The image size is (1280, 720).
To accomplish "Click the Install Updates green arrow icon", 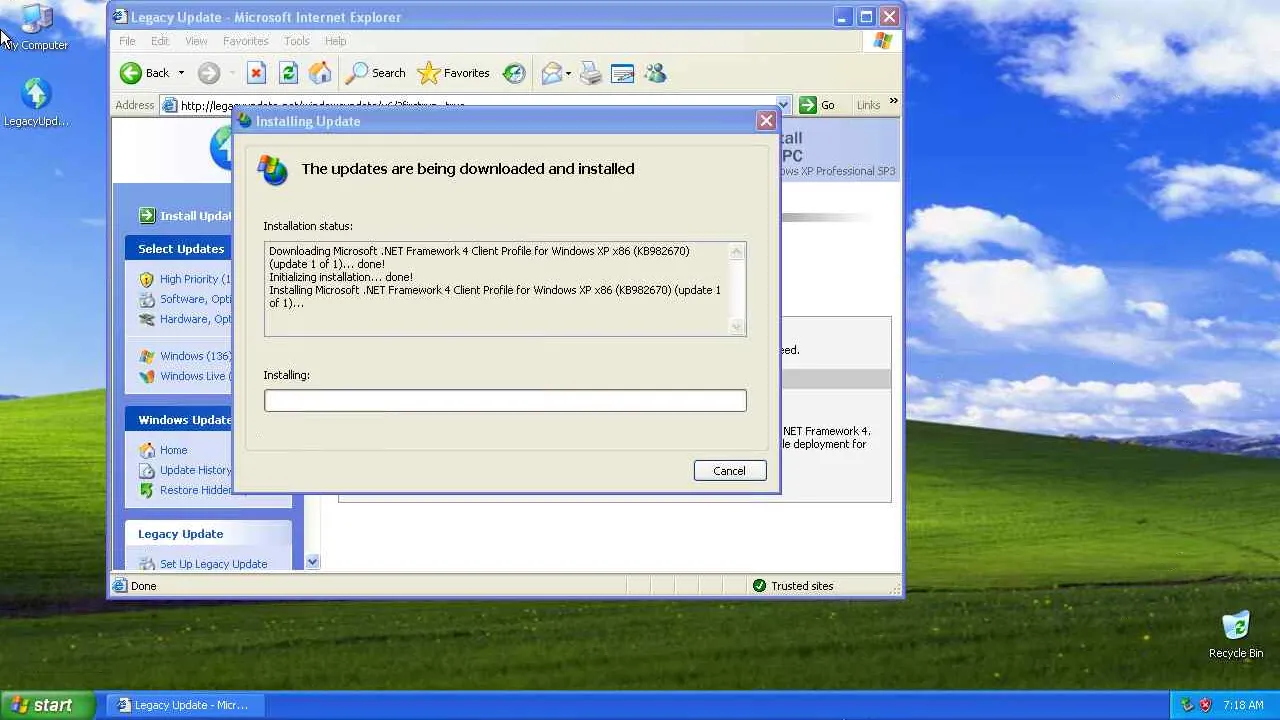I will point(147,215).
